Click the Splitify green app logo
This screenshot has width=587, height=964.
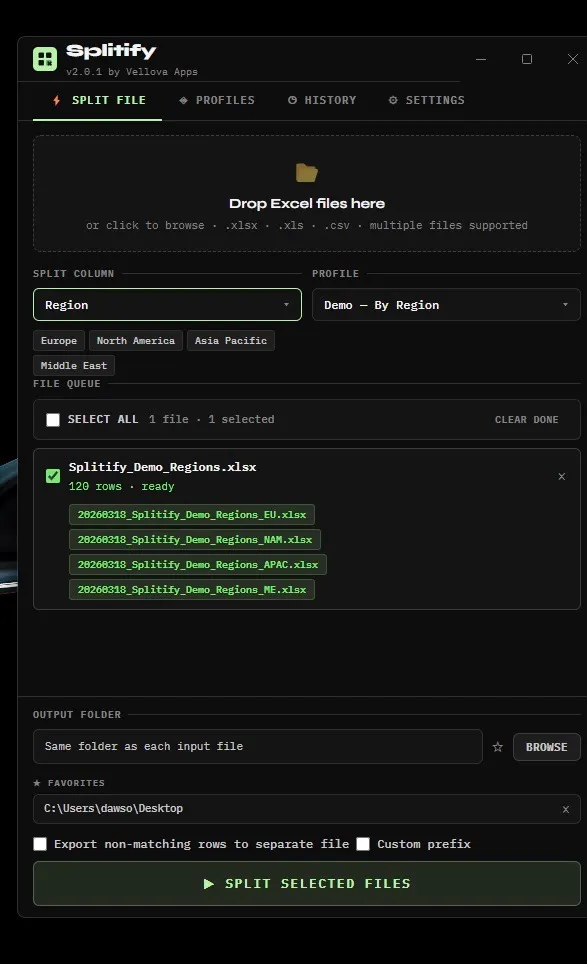point(45,59)
